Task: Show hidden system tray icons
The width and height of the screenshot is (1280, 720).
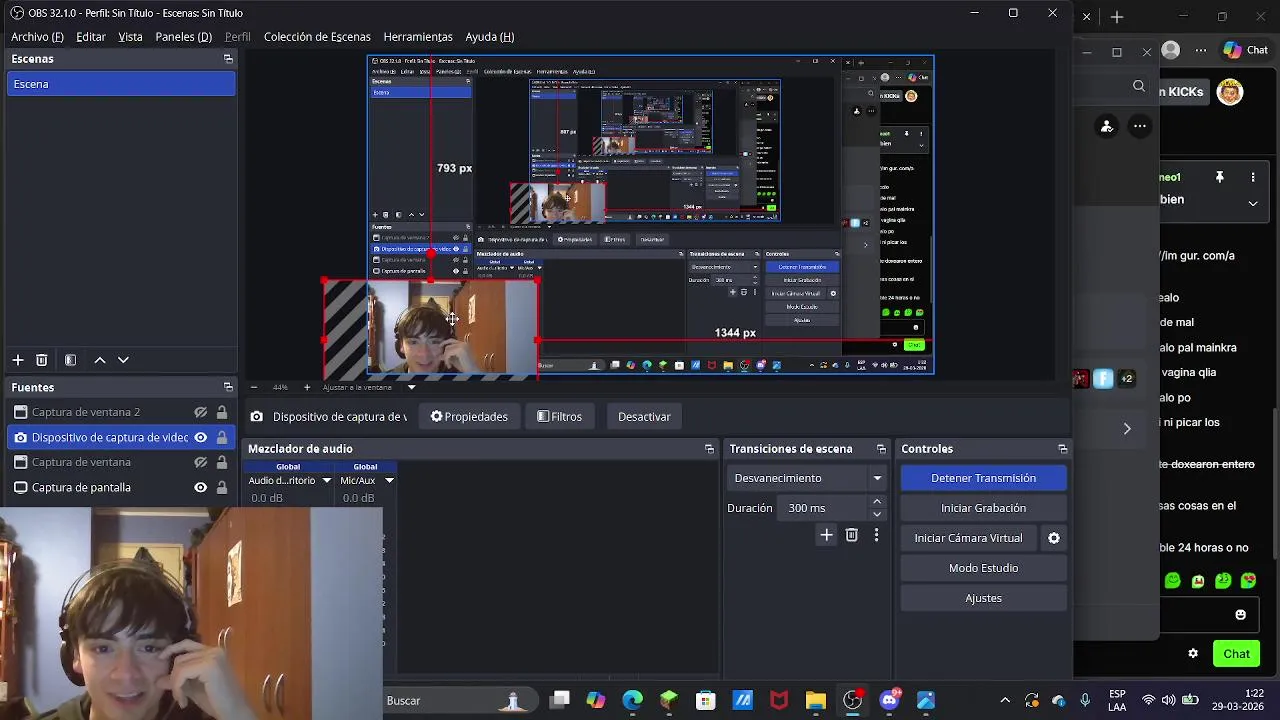Action: 1005,701
